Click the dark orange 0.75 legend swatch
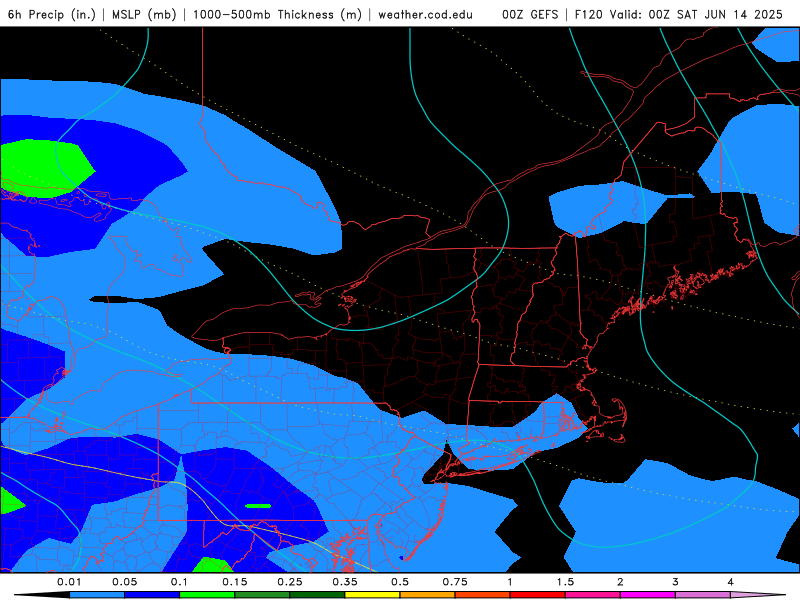 click(x=483, y=595)
